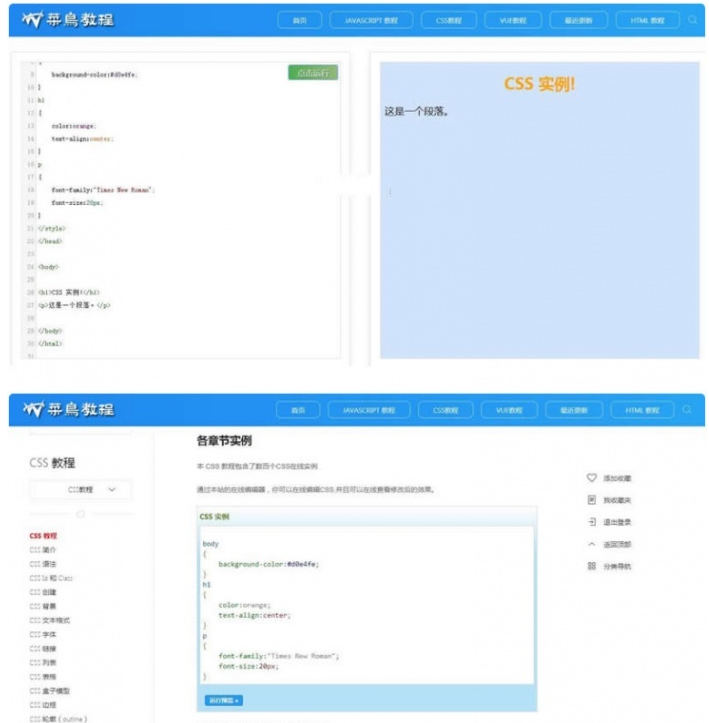Screen dimensions: 709x723
Task: Open the red CSS 教程 sidebar link
Action: [43, 536]
